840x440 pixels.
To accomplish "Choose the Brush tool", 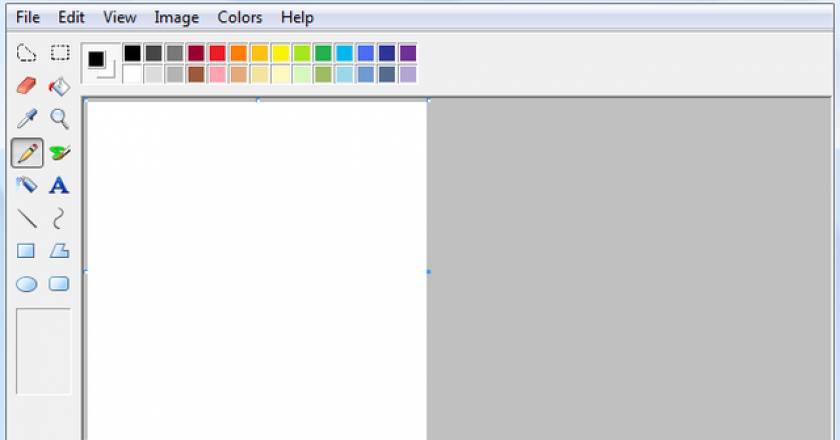I will pos(59,153).
